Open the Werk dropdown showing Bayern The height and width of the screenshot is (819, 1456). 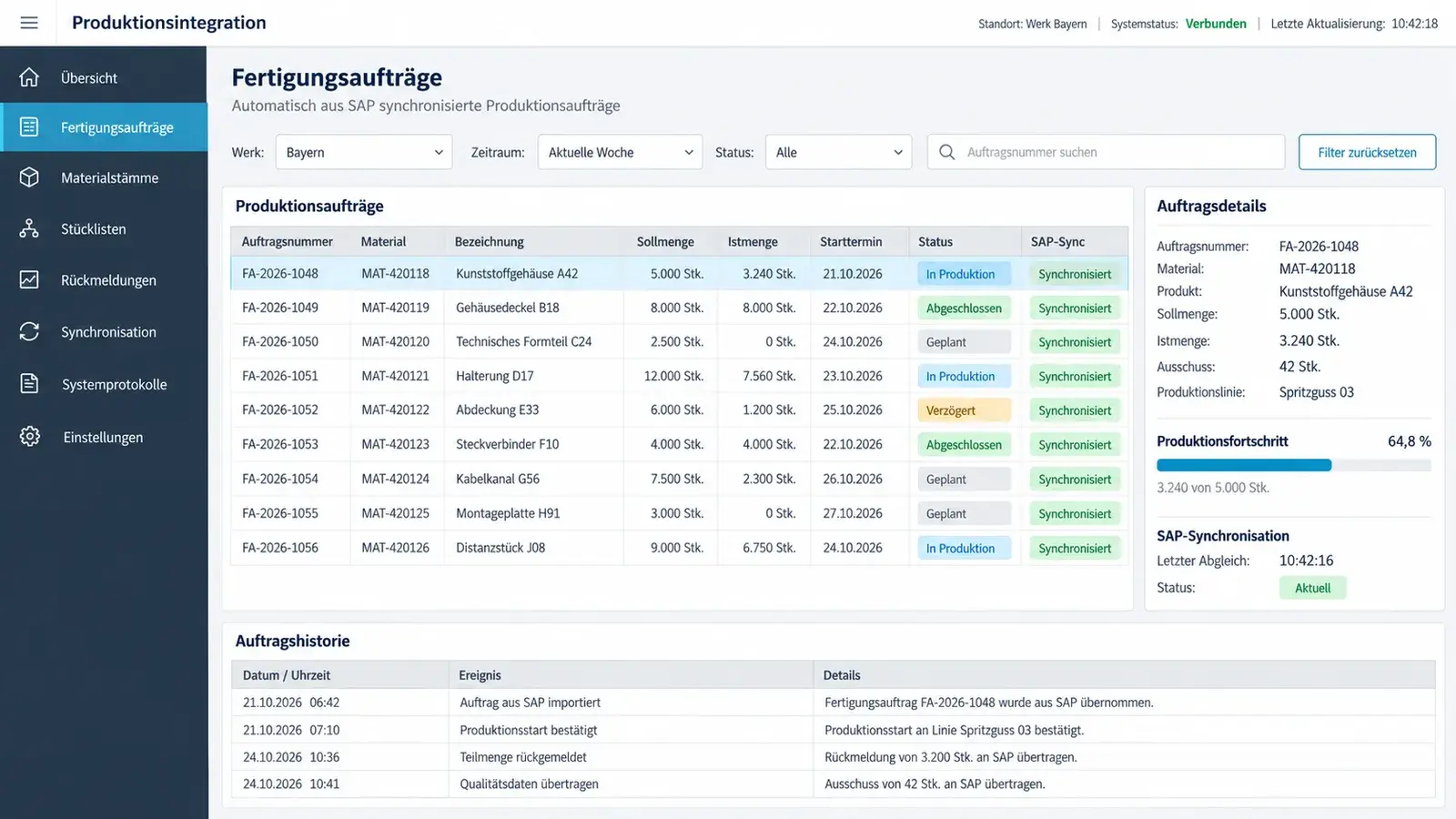pyautogui.click(x=364, y=152)
